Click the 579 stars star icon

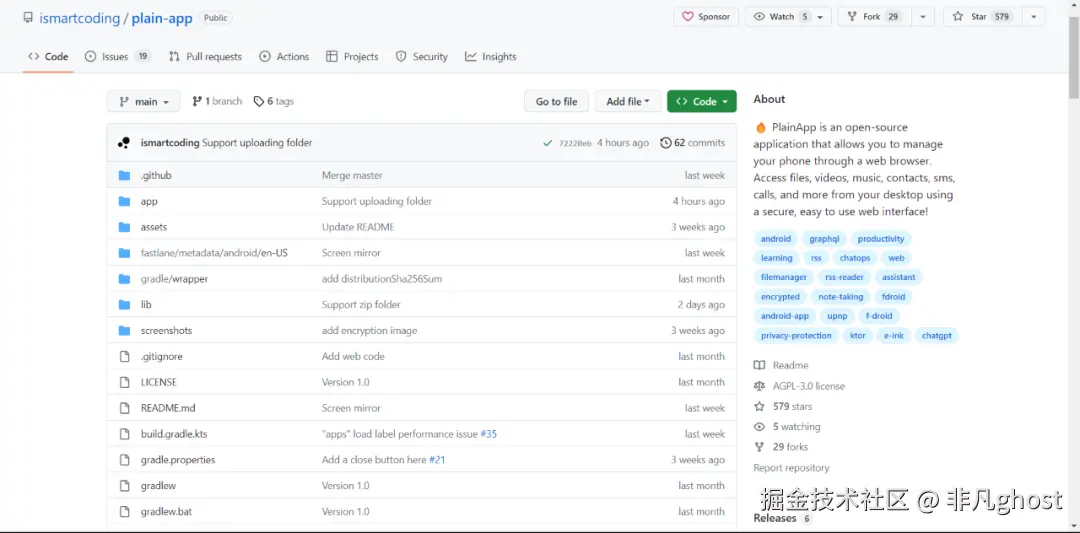759,406
